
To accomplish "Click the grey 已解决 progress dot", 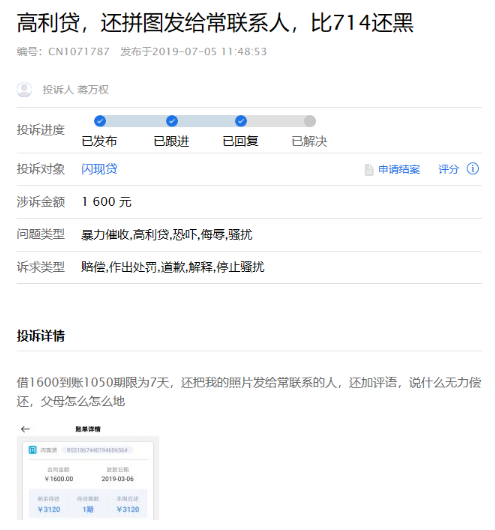I will coord(310,121).
